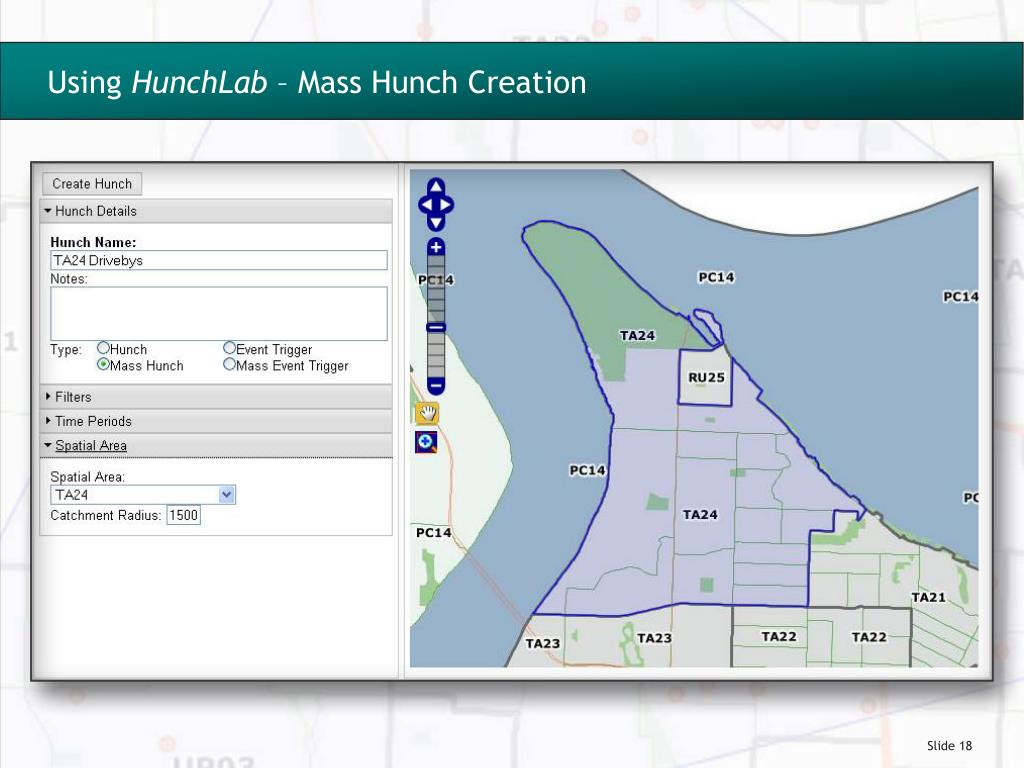1024x768 pixels.
Task: Click the TA21 label on the map
Action: pyautogui.click(x=929, y=598)
